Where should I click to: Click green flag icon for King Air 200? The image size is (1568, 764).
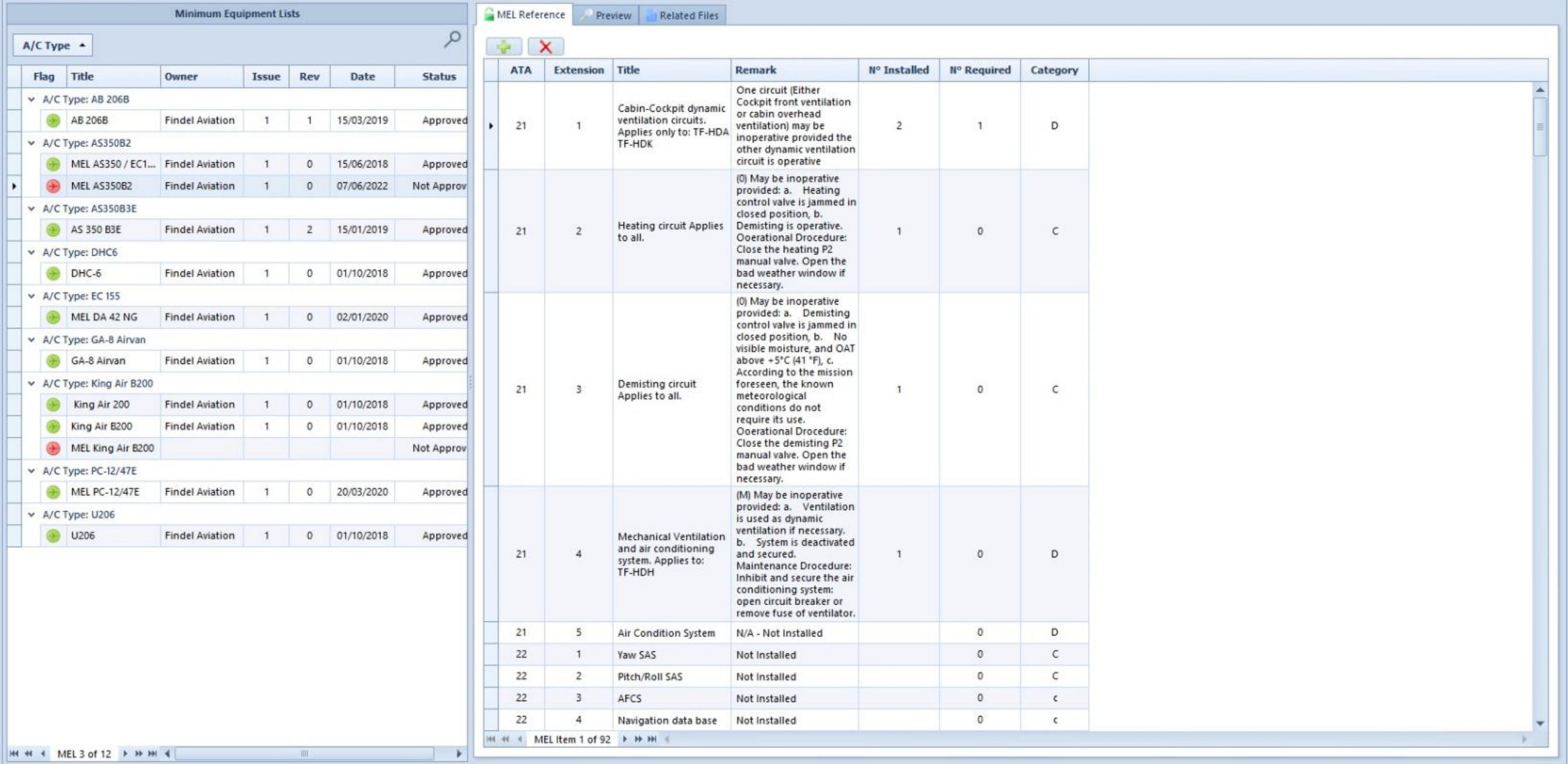click(53, 405)
